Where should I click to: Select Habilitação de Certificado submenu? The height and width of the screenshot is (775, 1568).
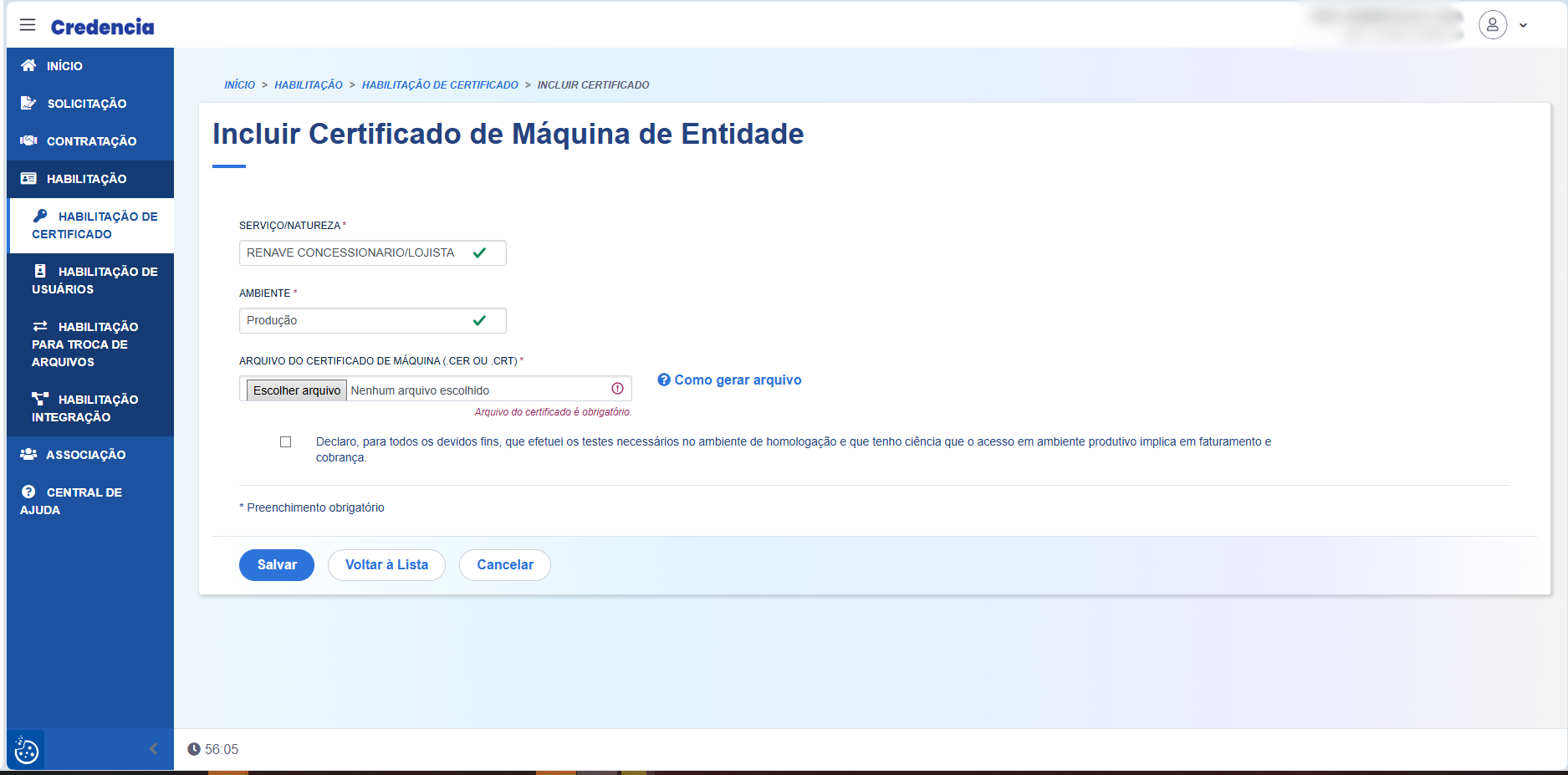click(90, 225)
